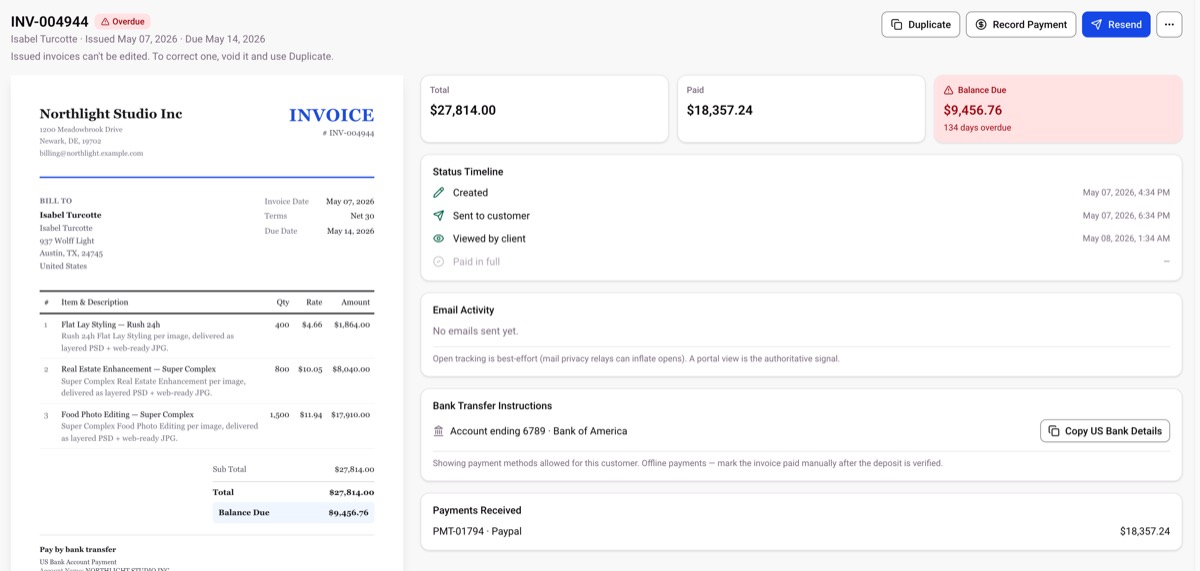The width and height of the screenshot is (1200, 571).
Task: Click the Status Timeline heading
Action: coord(468,172)
